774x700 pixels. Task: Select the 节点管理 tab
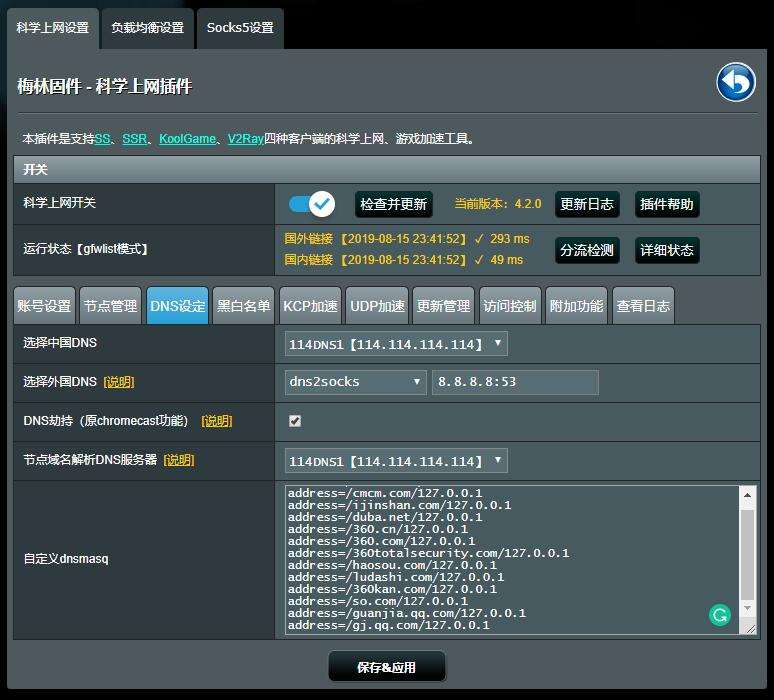pos(110,306)
